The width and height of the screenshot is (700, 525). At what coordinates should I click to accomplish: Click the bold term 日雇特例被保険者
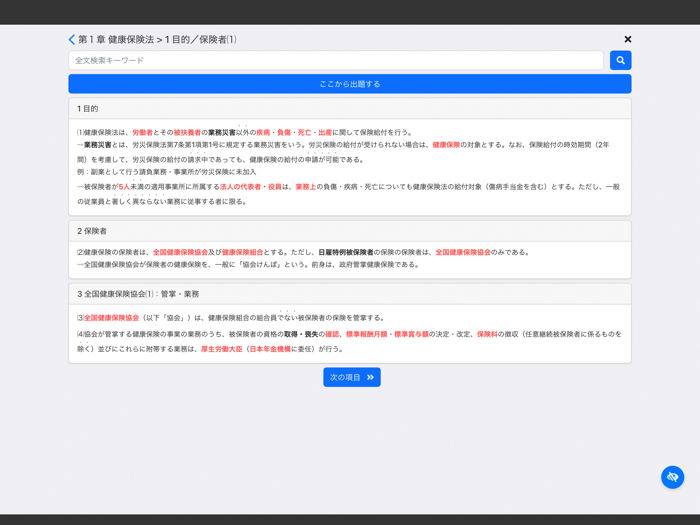coord(346,252)
